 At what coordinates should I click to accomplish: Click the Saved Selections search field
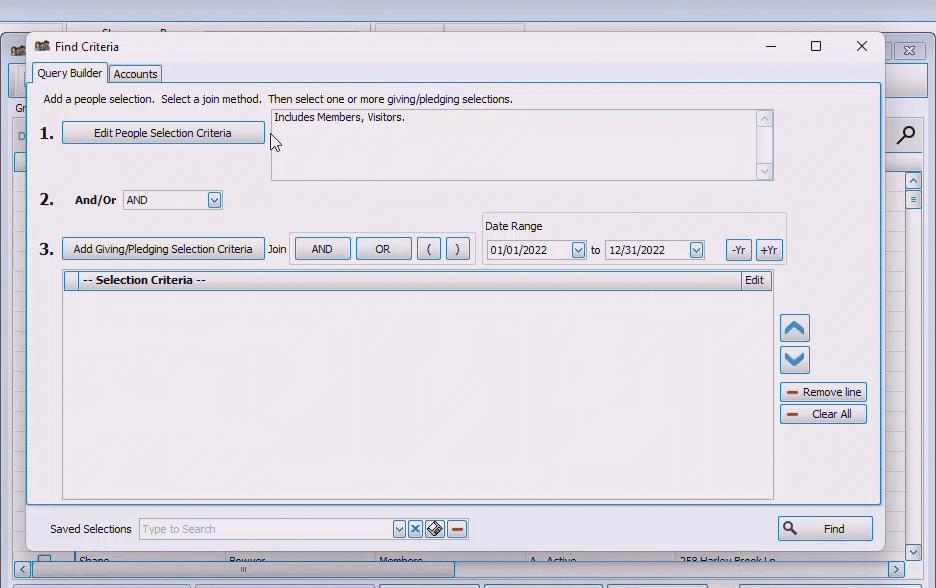(x=265, y=529)
